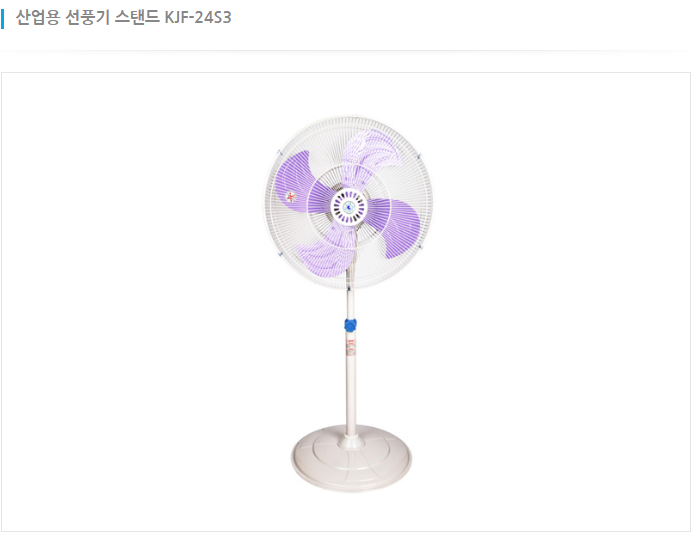Click the round beige fan base
The width and height of the screenshot is (697, 538).
351,459
